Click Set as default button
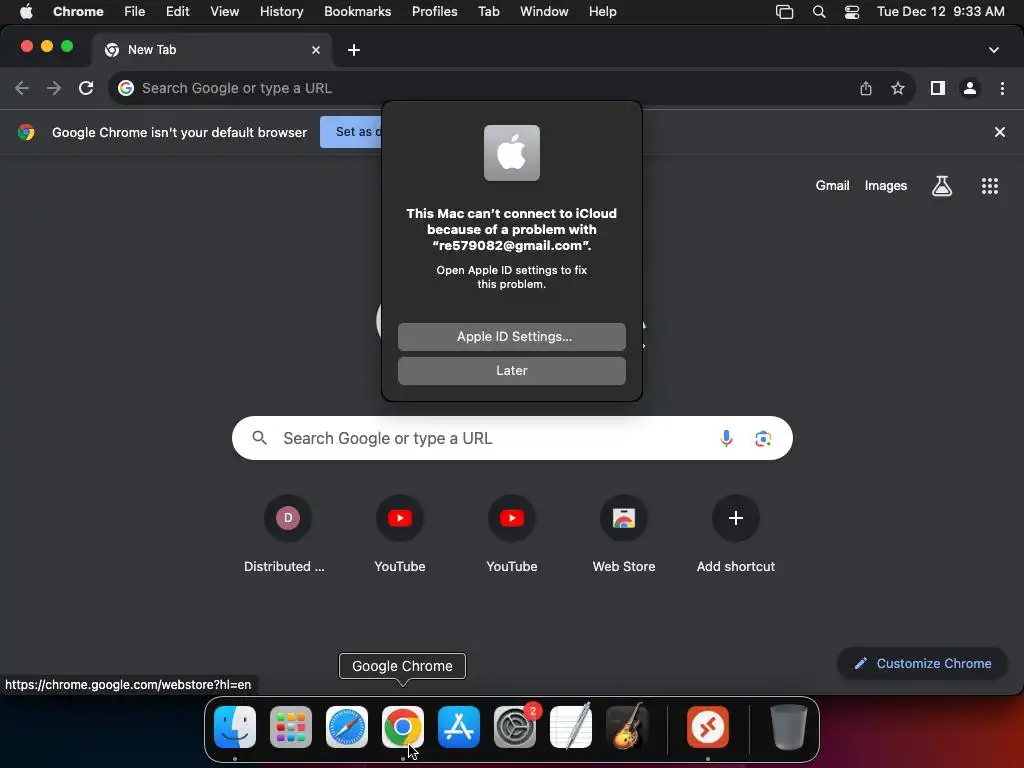1024x768 pixels. click(351, 132)
